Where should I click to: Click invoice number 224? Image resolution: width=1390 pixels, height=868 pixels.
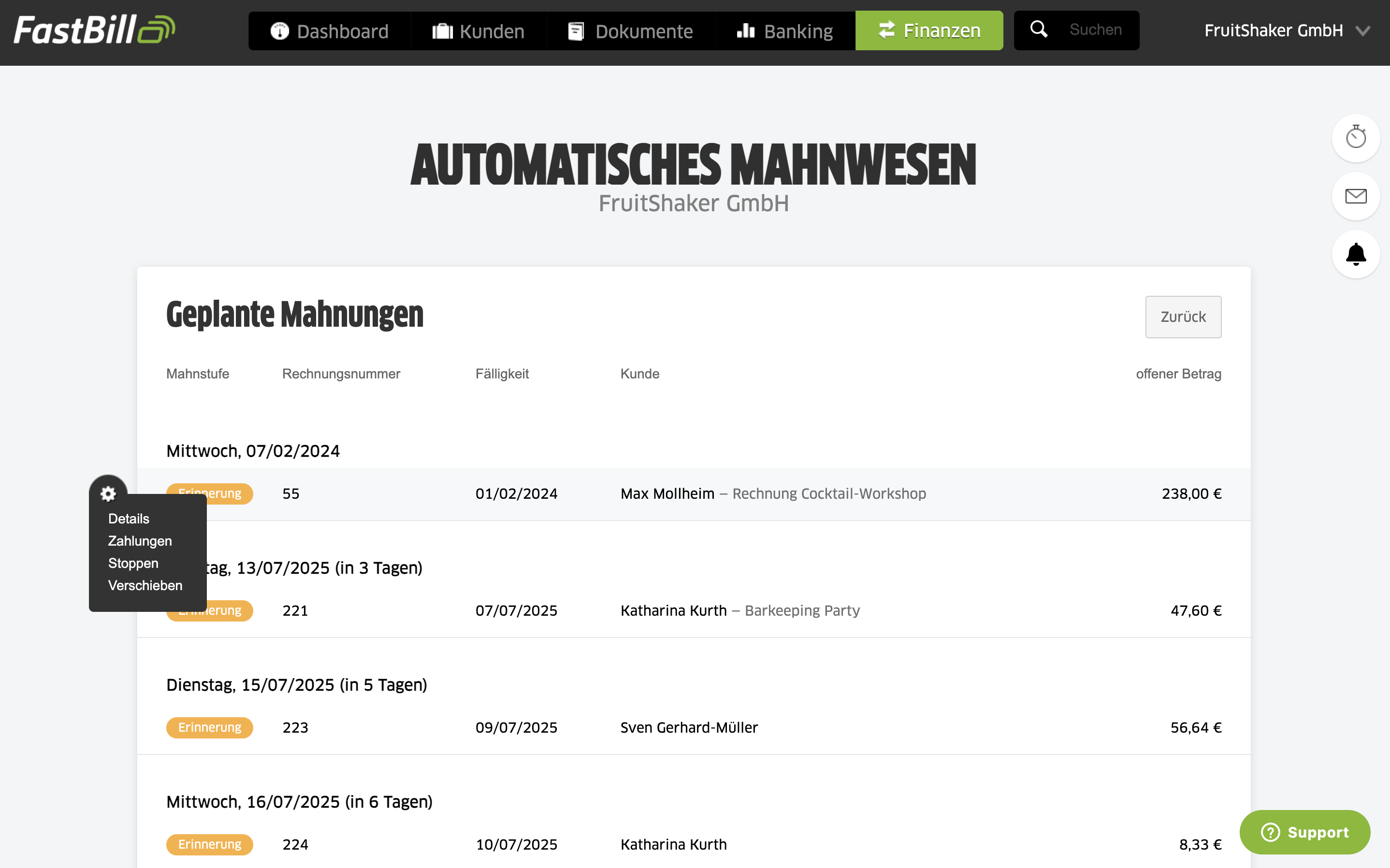pyautogui.click(x=295, y=844)
